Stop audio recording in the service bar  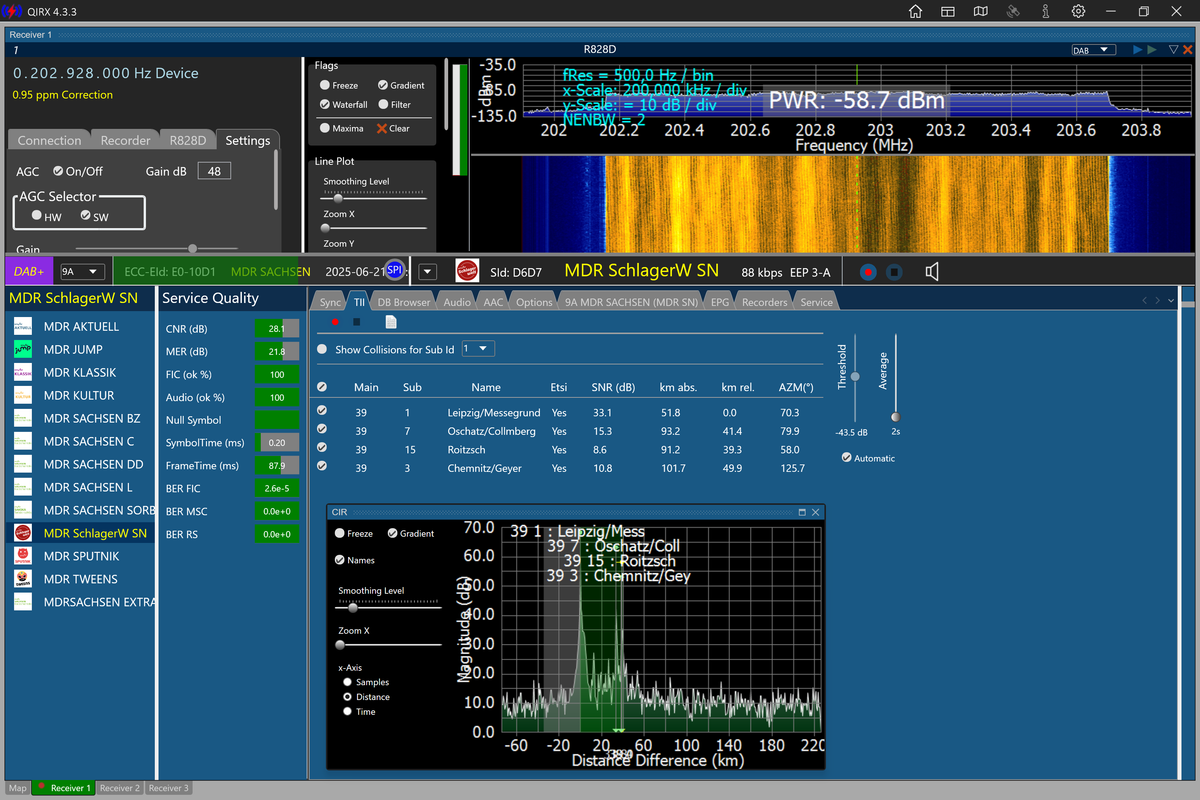pos(895,271)
